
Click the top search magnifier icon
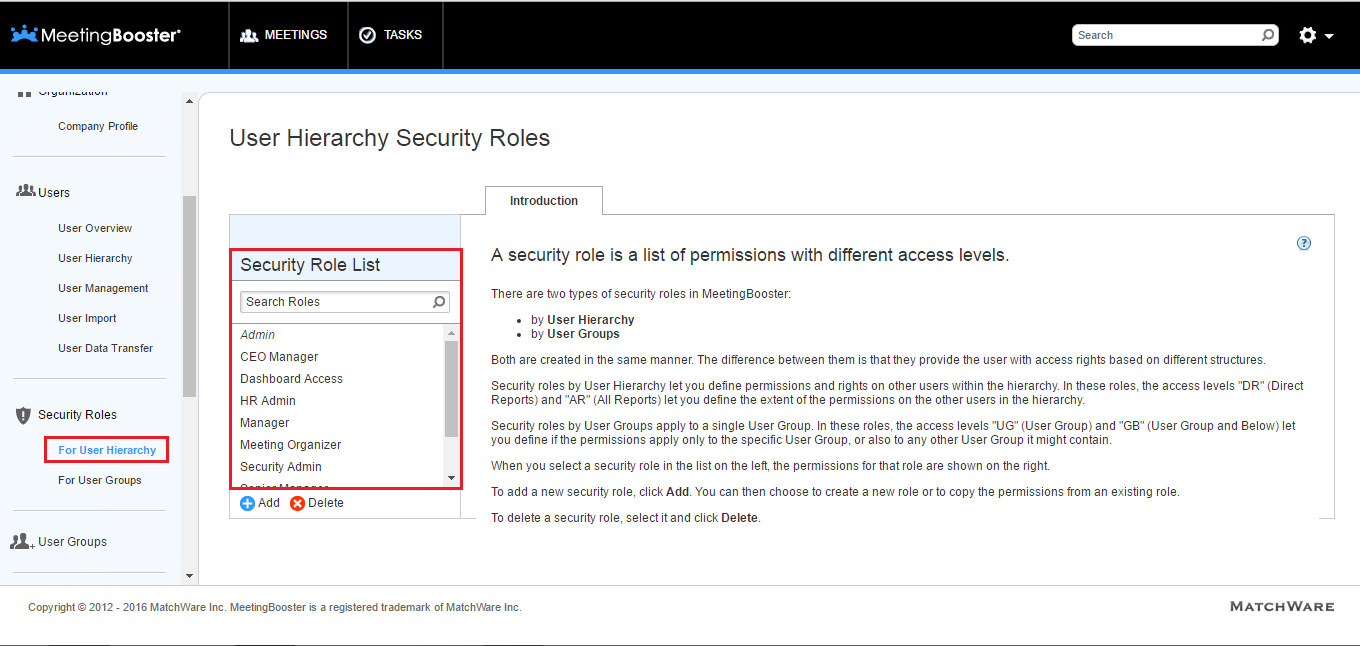[1268, 35]
